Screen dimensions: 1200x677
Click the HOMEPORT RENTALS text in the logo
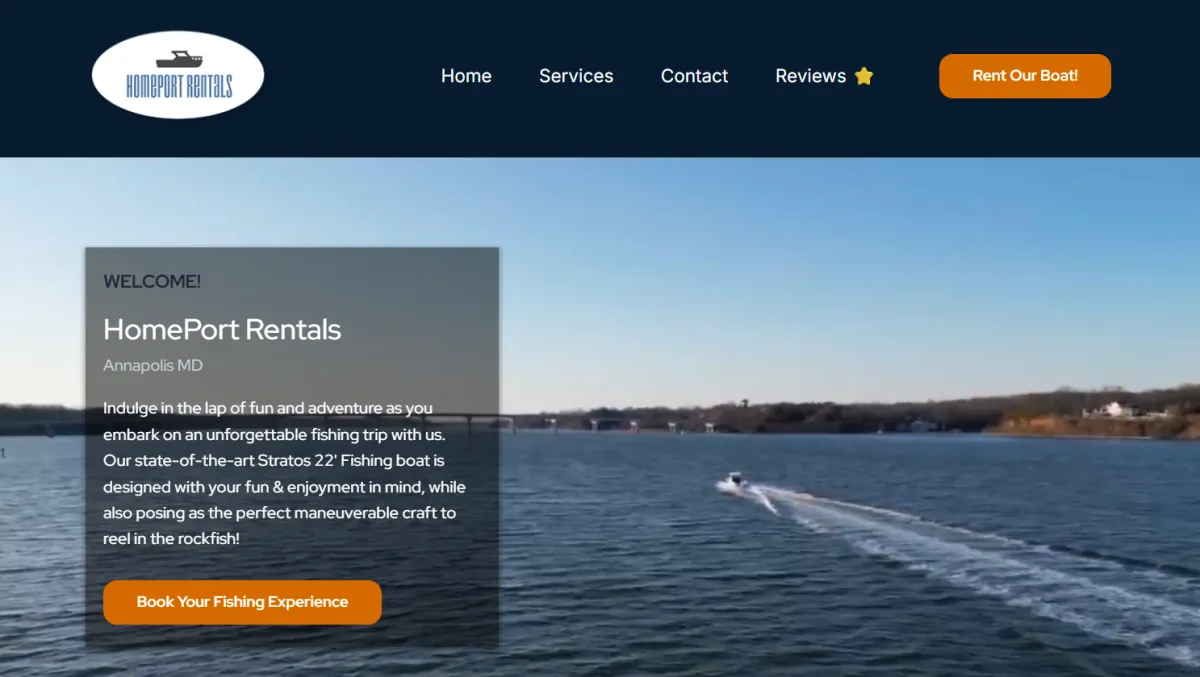tap(179, 86)
